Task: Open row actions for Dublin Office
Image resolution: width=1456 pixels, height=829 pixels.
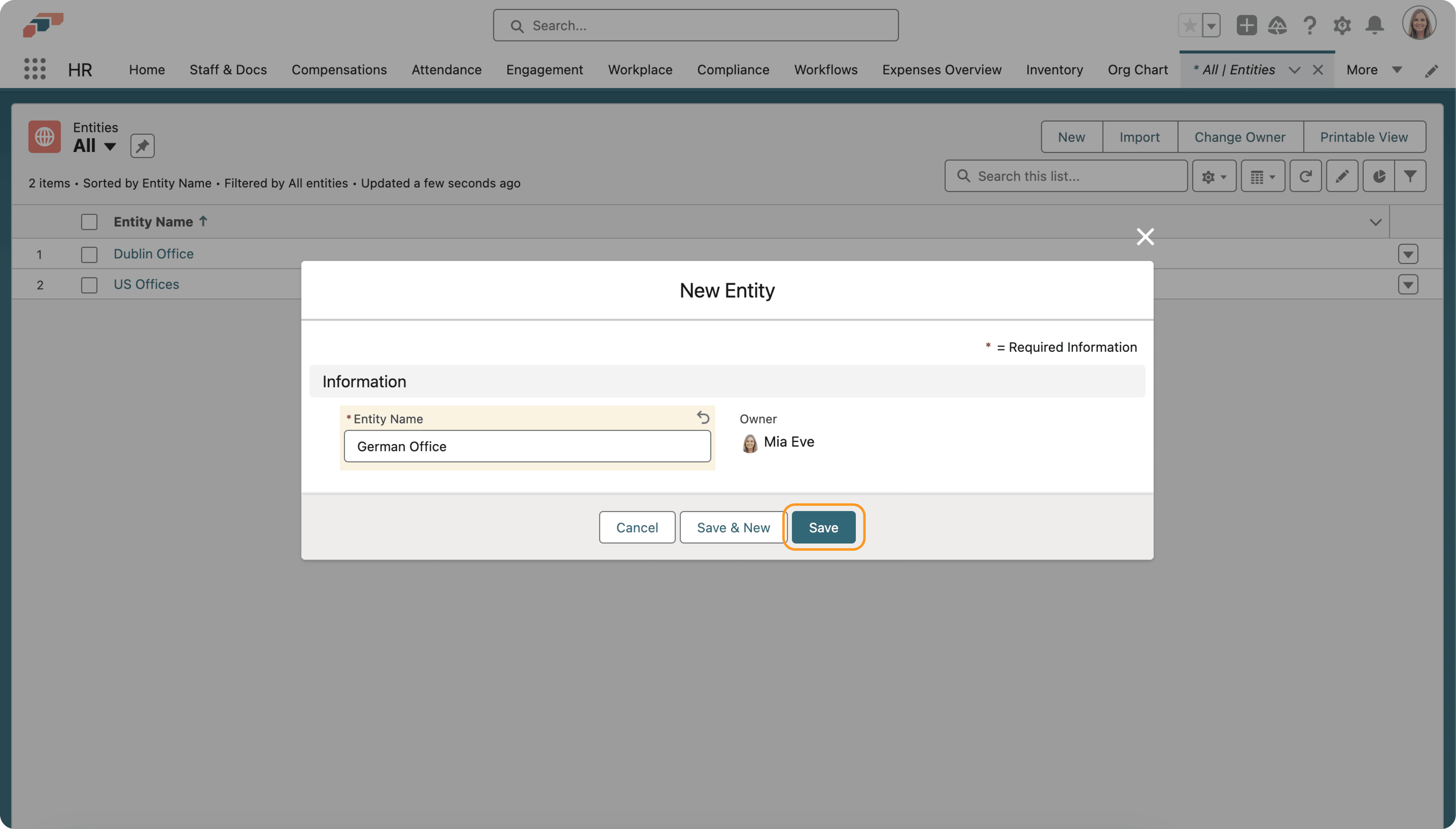Action: tap(1408, 254)
